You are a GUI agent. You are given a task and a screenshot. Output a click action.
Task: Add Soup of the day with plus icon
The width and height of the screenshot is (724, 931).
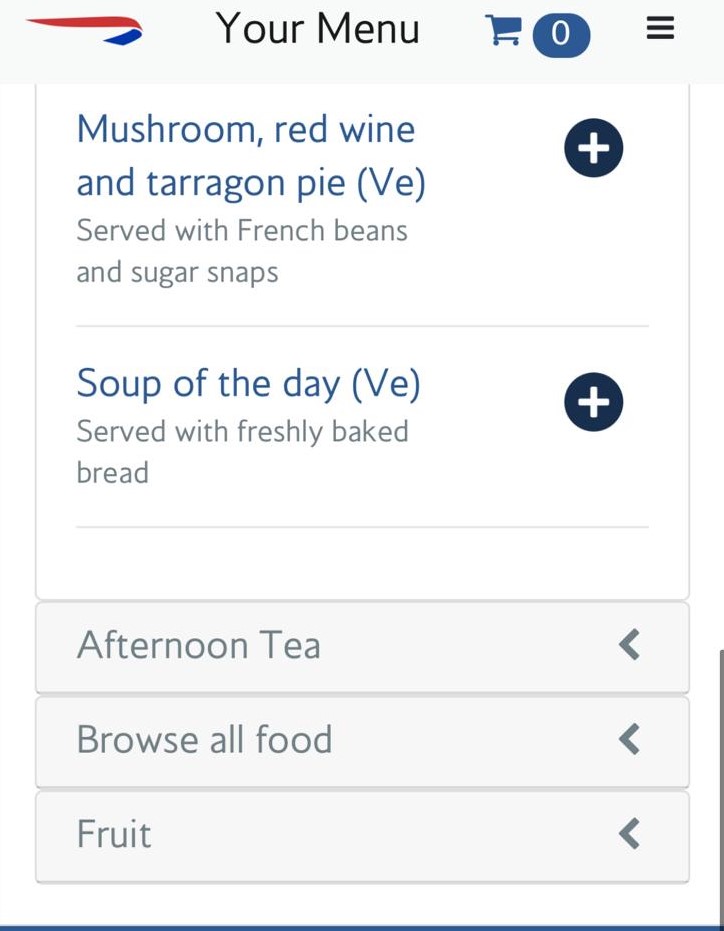(x=593, y=402)
